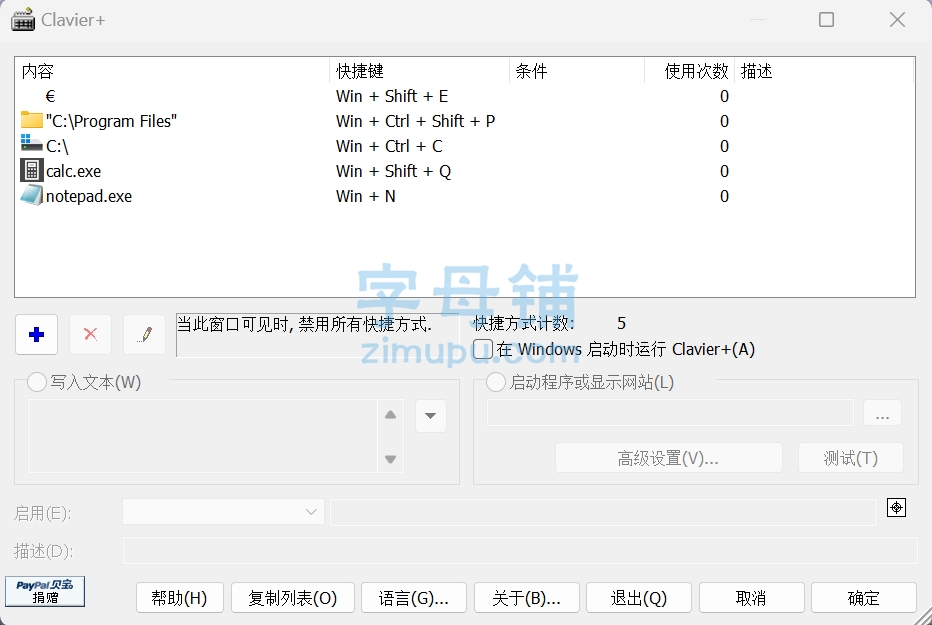Click the 复制列表(O) button
The width and height of the screenshot is (932, 625).
[x=292, y=598]
